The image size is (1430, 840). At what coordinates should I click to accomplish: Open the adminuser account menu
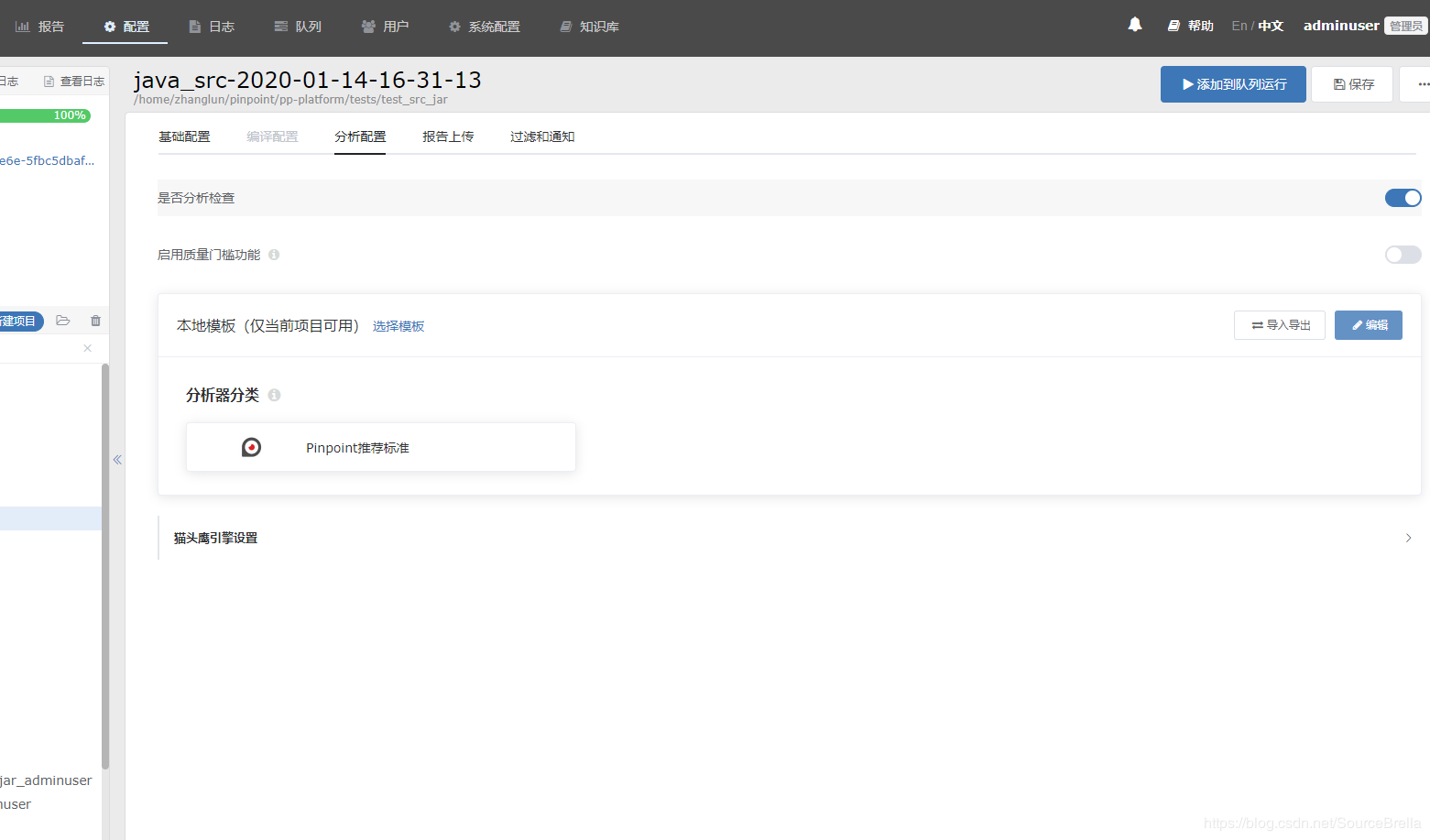[x=1341, y=26]
